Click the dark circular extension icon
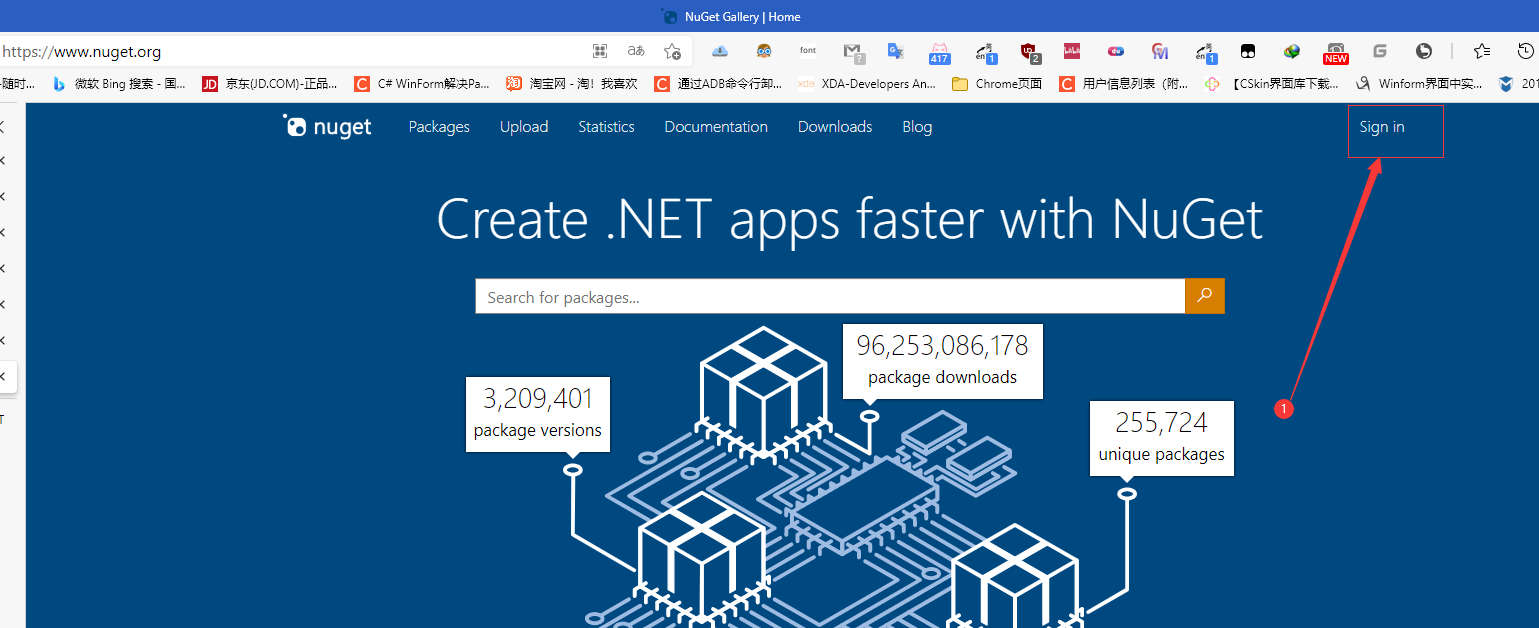 [1424, 51]
